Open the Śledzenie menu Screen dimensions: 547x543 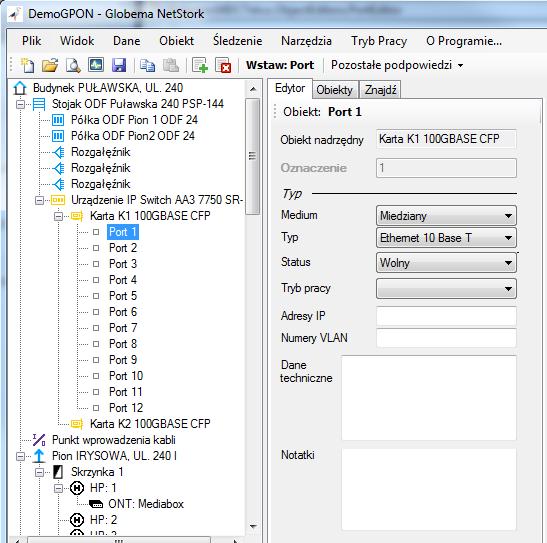(x=238, y=41)
